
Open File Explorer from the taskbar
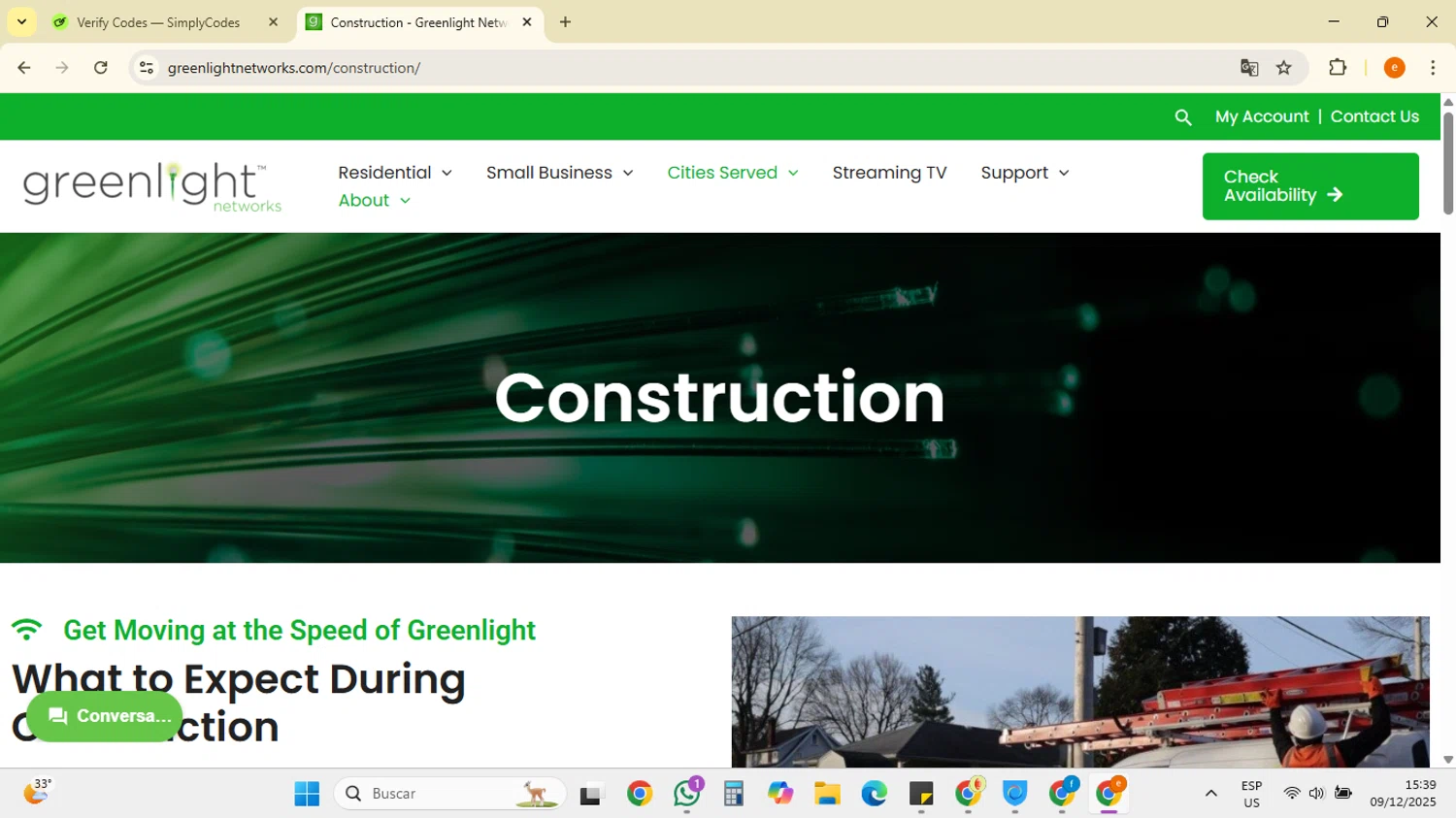(827, 794)
